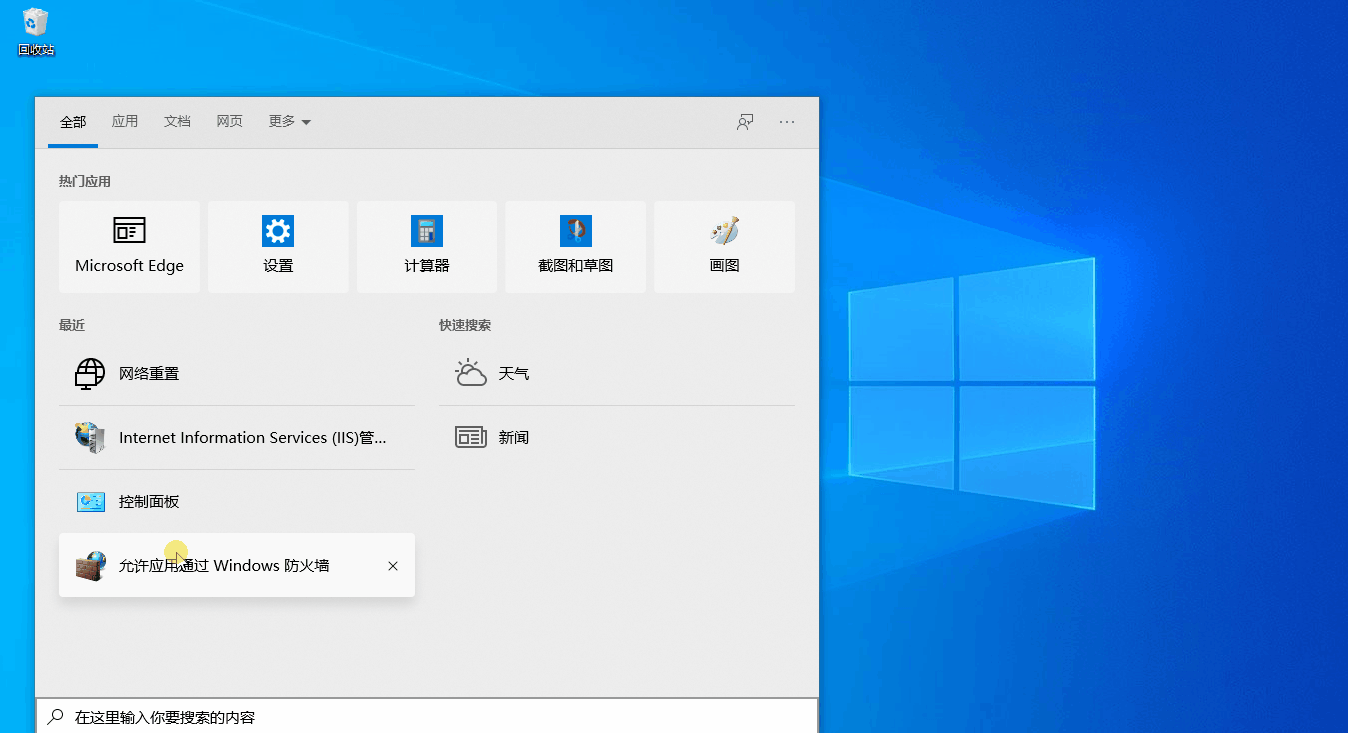Click the 新闻 news icon
Screen dimensions: 1348x733
click(470, 437)
